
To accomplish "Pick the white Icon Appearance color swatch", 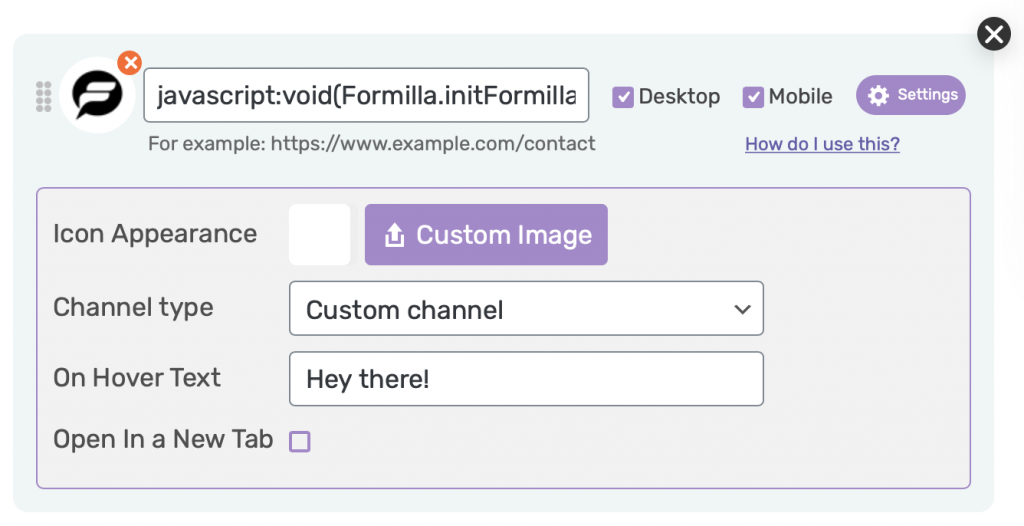I will pos(320,235).
